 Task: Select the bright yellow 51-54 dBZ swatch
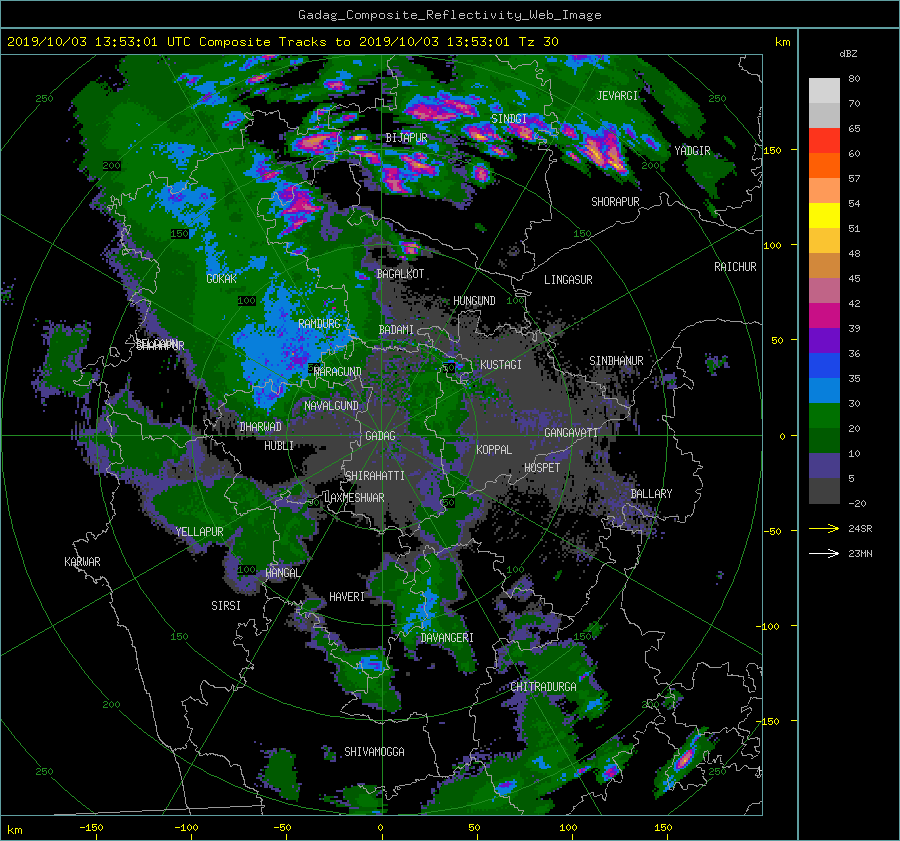824,216
